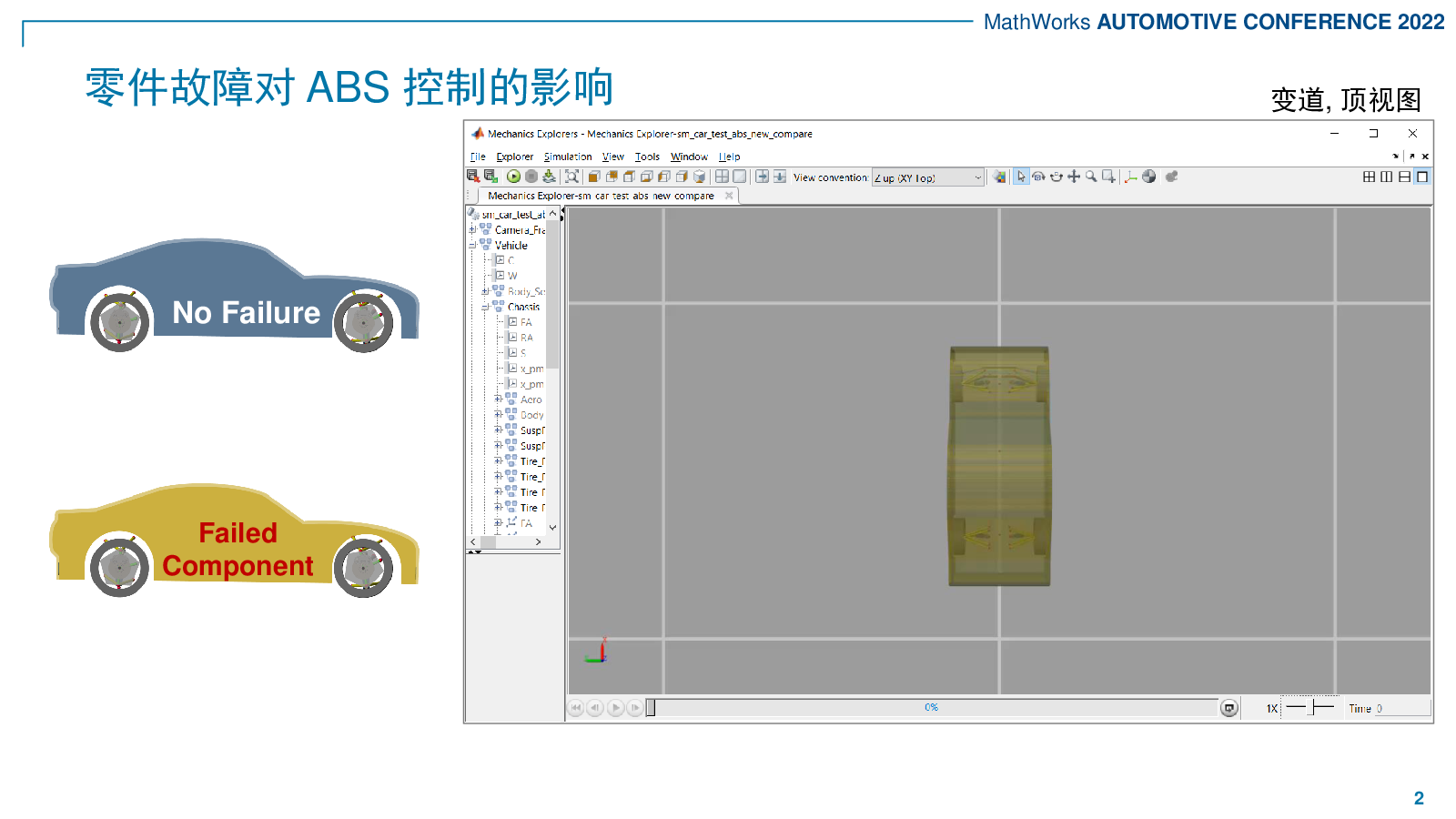The image size is (1456, 819).
Task: Collapse the Vehicle tree node
Action: click(x=472, y=245)
